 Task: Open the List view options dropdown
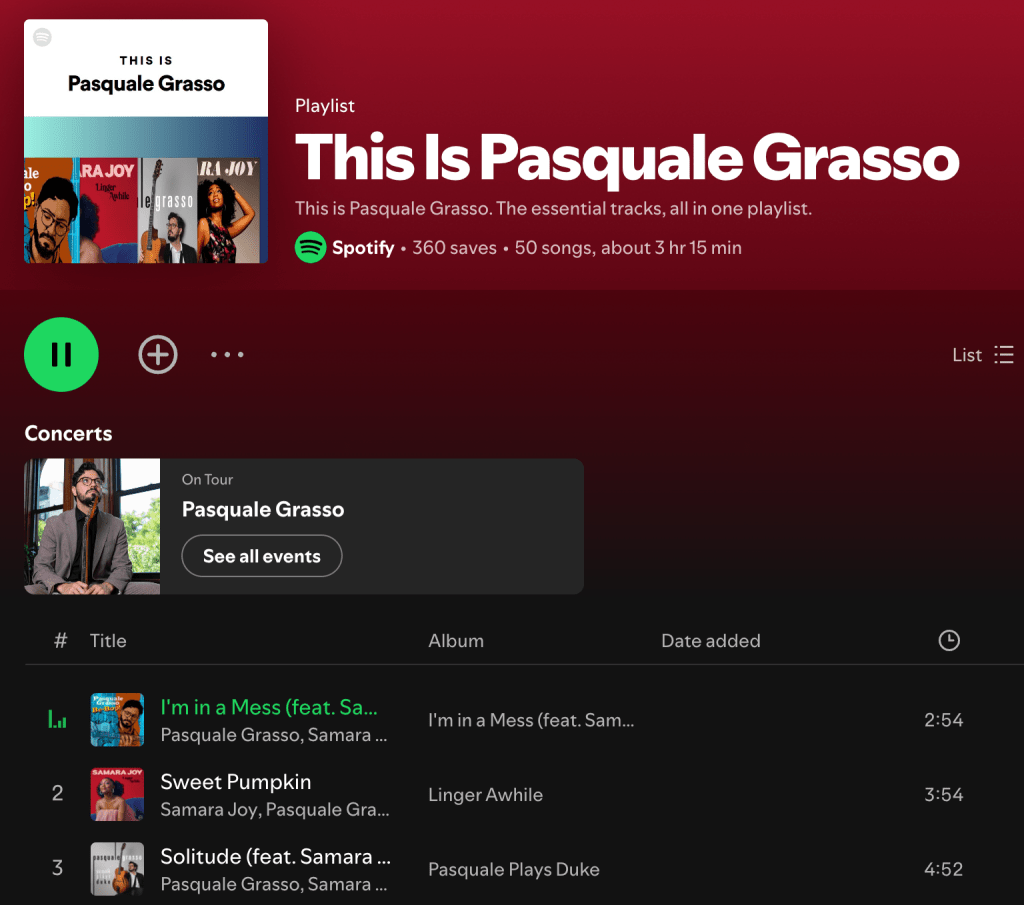click(982, 355)
